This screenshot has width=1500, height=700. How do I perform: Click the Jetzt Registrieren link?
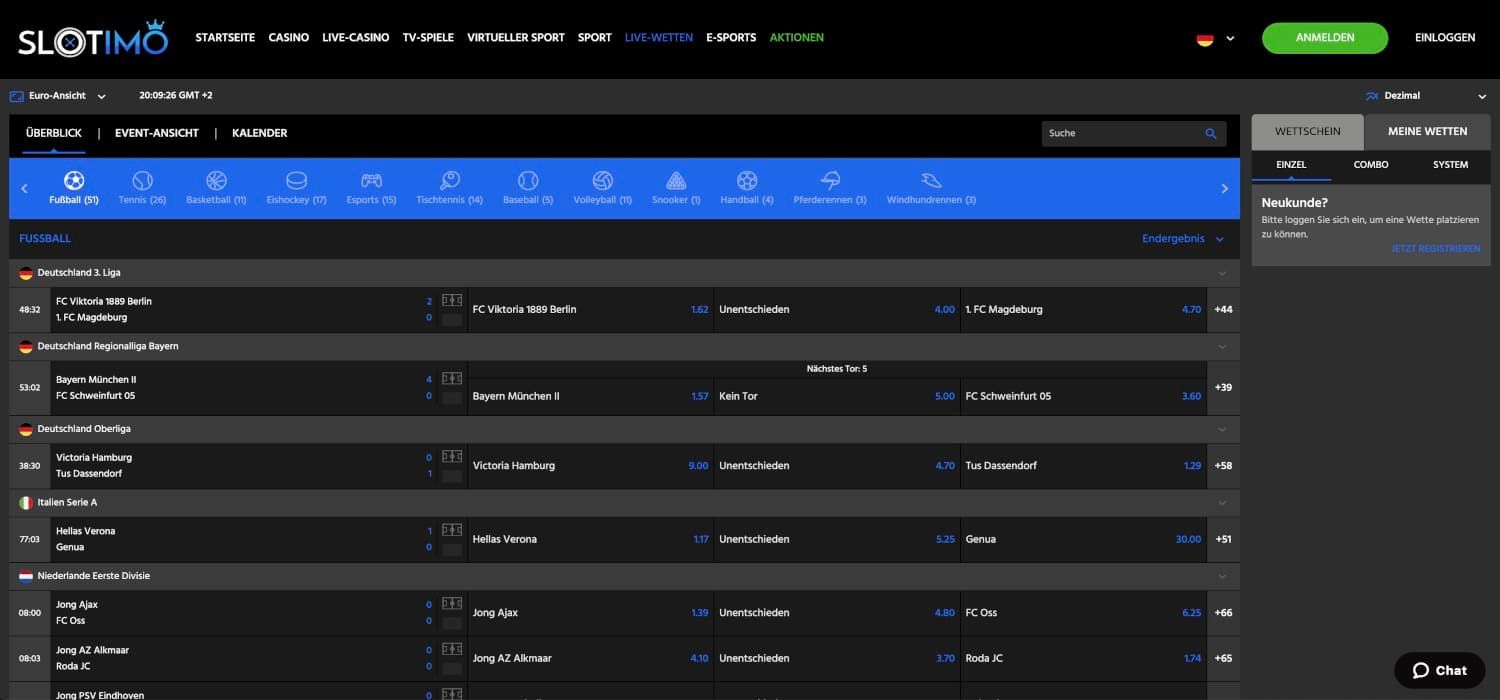pyautogui.click(x=1435, y=249)
